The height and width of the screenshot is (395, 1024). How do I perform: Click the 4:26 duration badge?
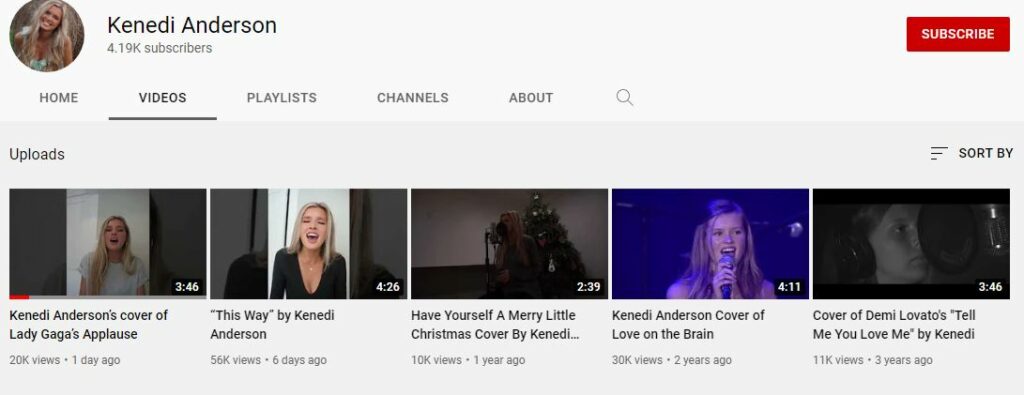[388, 287]
